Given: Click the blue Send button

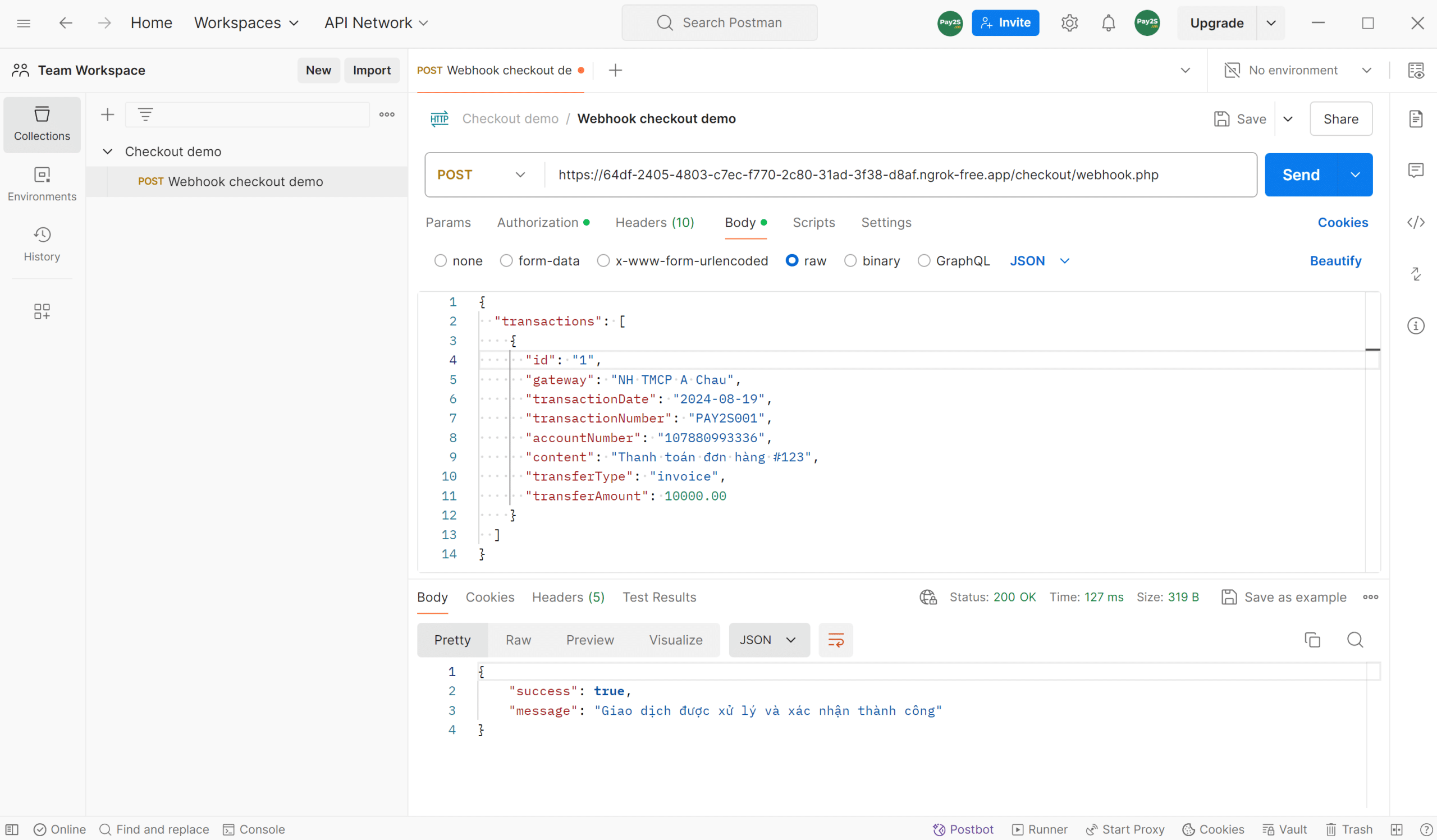Looking at the screenshot, I should [x=1301, y=175].
